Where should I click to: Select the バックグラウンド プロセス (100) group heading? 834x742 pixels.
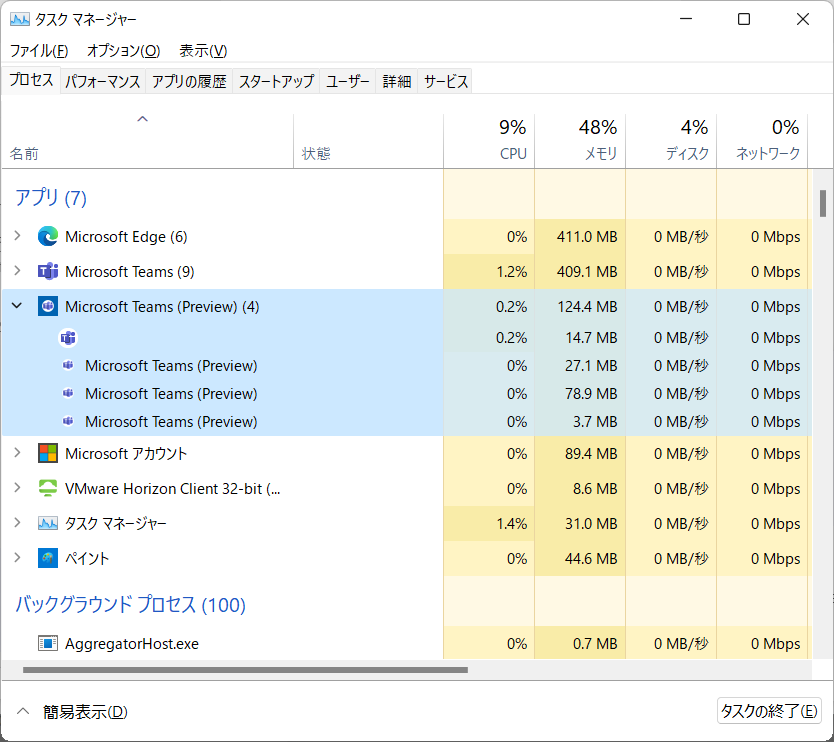coord(130,605)
